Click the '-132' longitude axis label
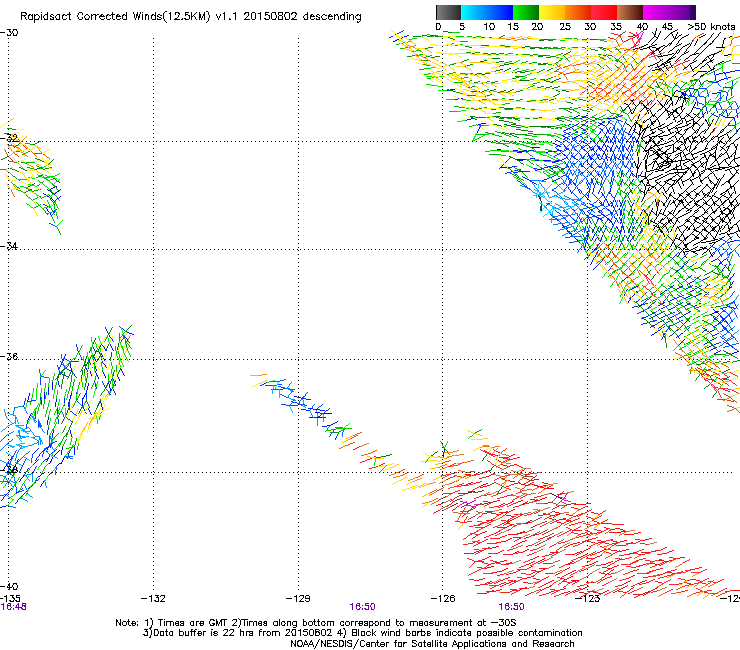Viewport: 740px width, 650px height. [153, 599]
